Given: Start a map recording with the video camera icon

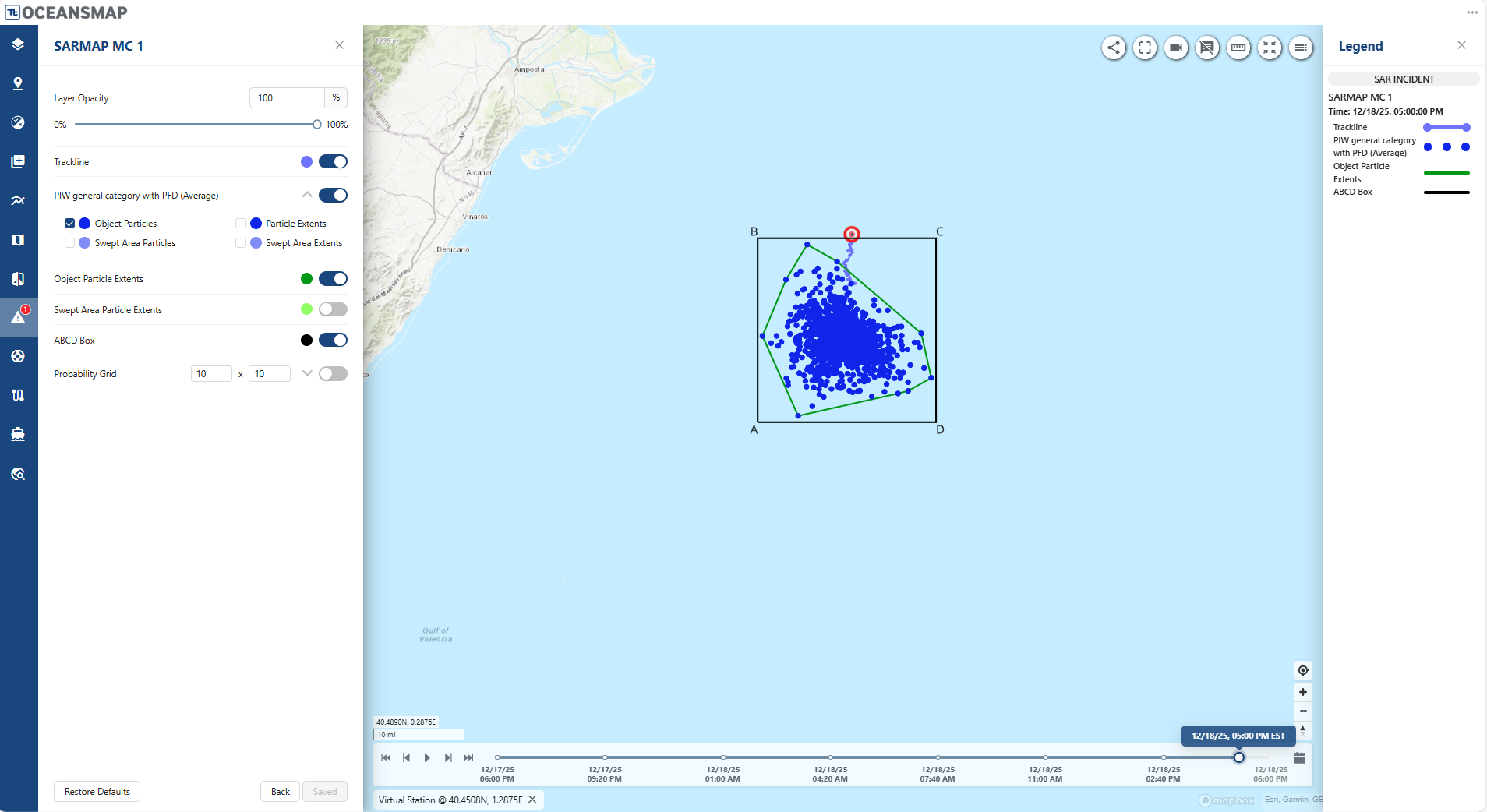Looking at the screenshot, I should point(1176,48).
